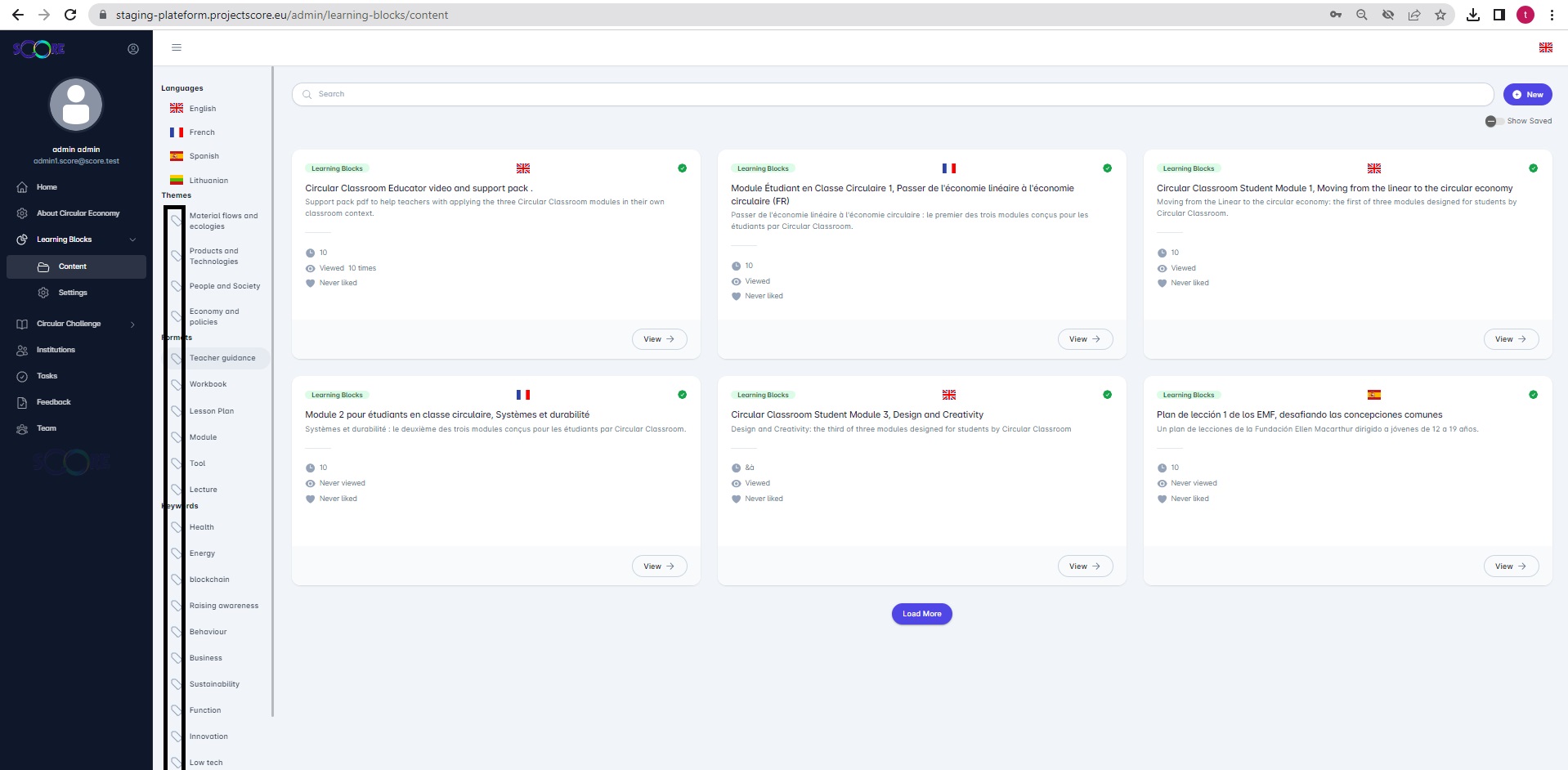Open the browser three-dot menu
The height and width of the screenshot is (770, 1568).
coord(1551,15)
